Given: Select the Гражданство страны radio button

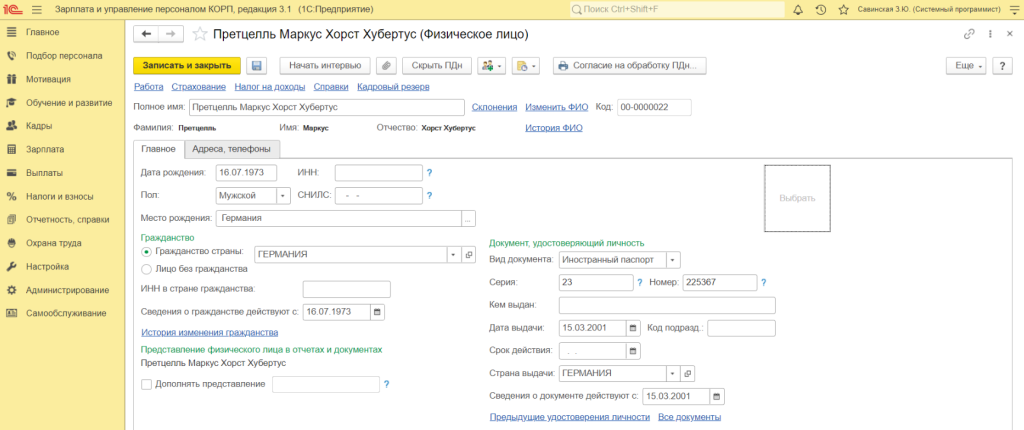Looking at the screenshot, I should coord(147,254).
